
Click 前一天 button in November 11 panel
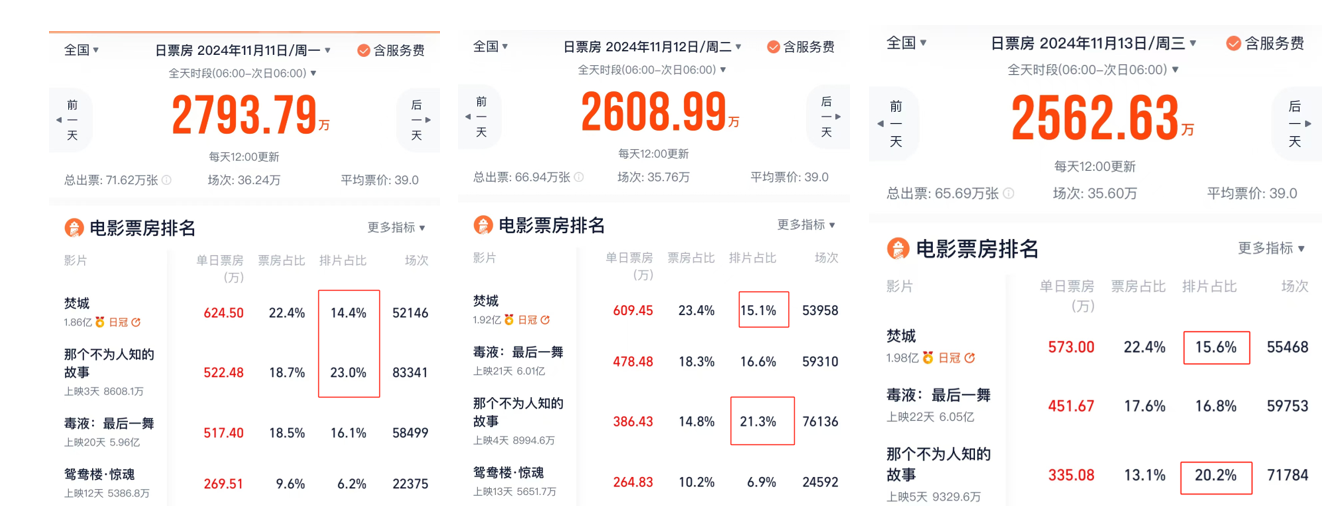click(x=72, y=120)
